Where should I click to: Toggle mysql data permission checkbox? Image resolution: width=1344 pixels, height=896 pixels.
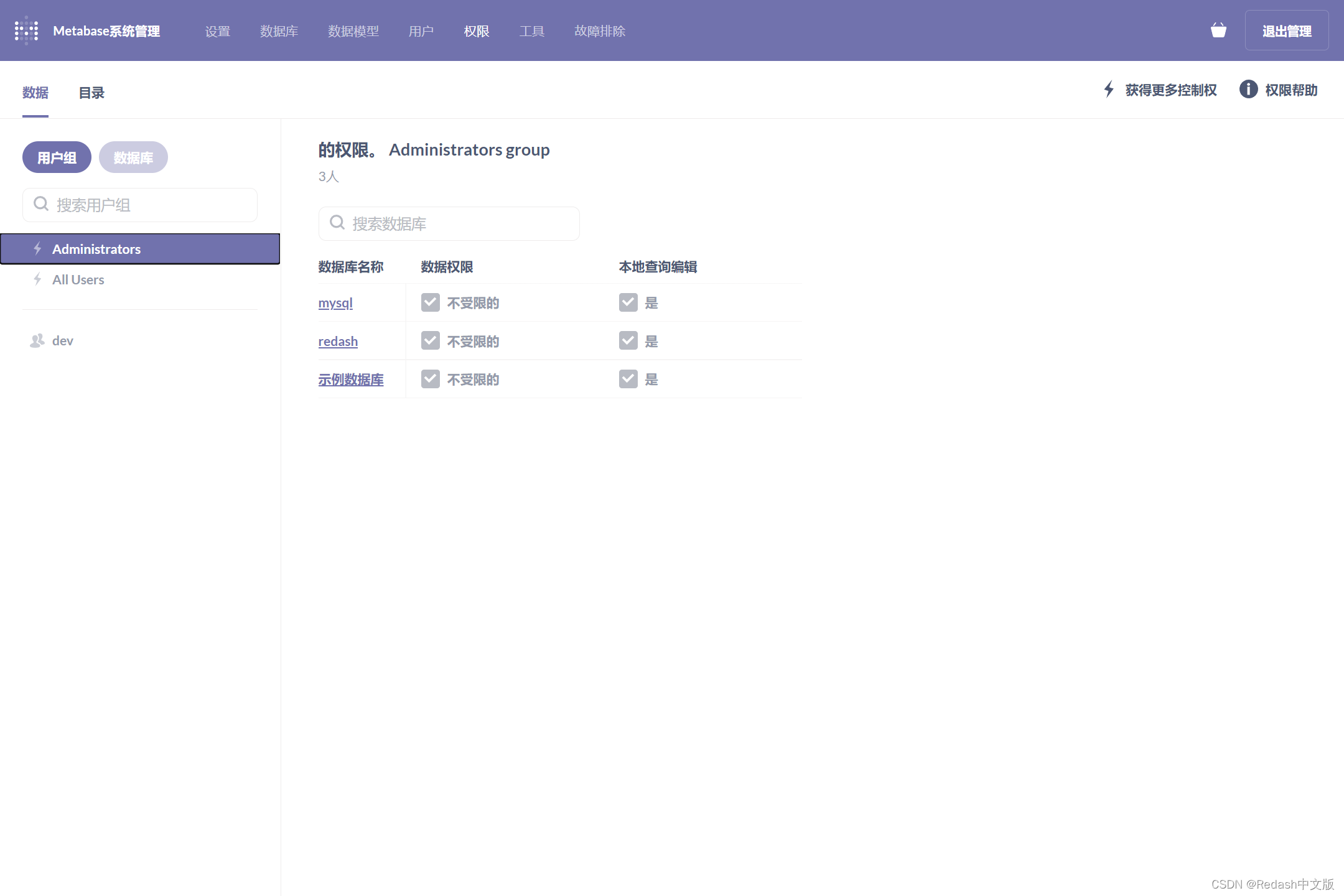pos(431,302)
